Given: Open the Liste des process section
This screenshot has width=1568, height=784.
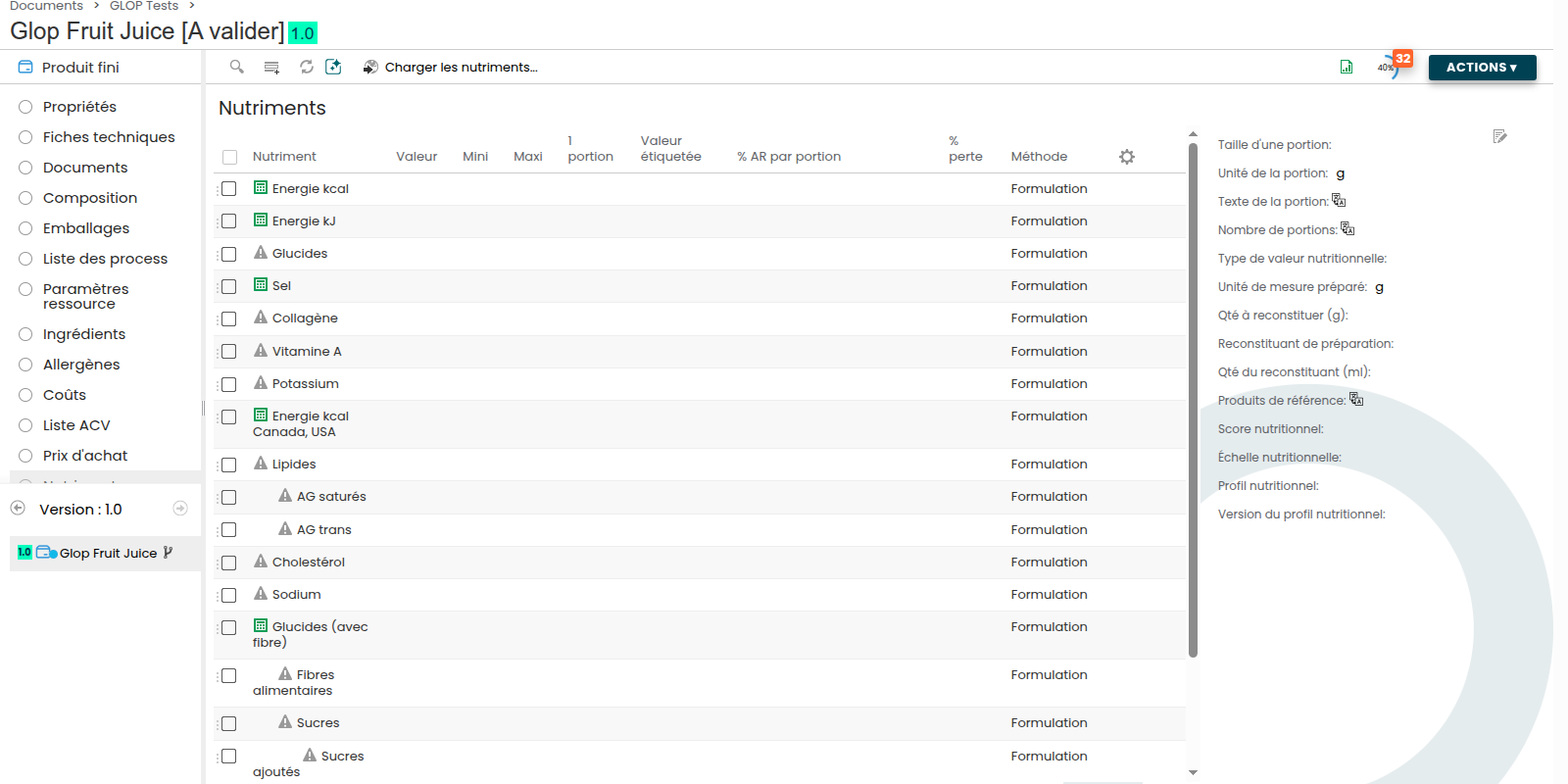Looking at the screenshot, I should tap(105, 259).
